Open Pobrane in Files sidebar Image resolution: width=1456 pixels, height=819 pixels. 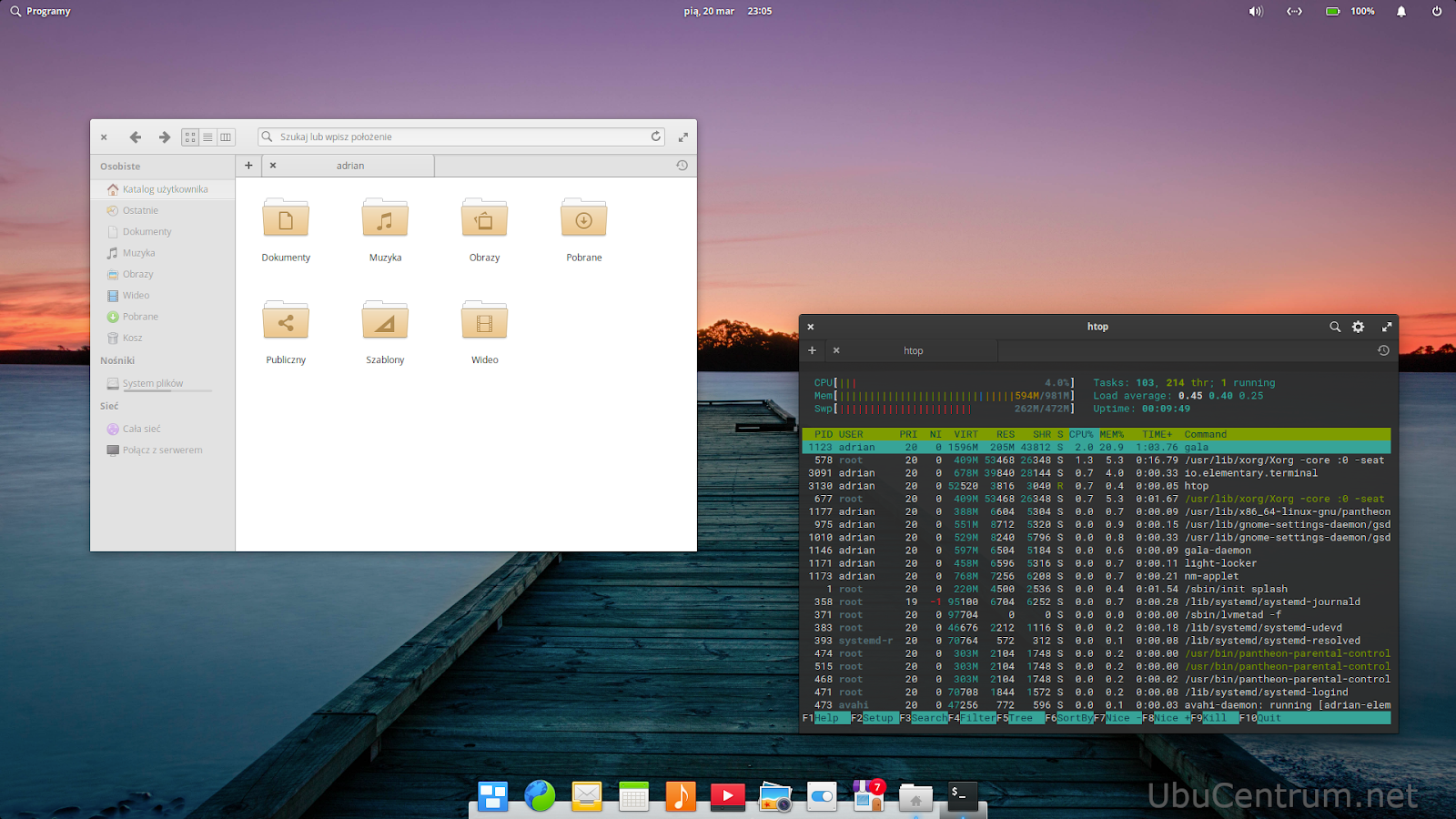[x=164, y=317]
